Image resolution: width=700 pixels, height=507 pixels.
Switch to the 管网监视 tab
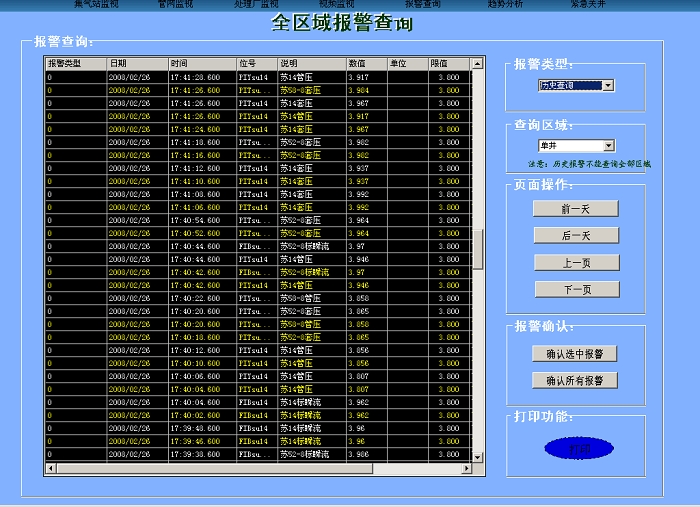point(175,5)
